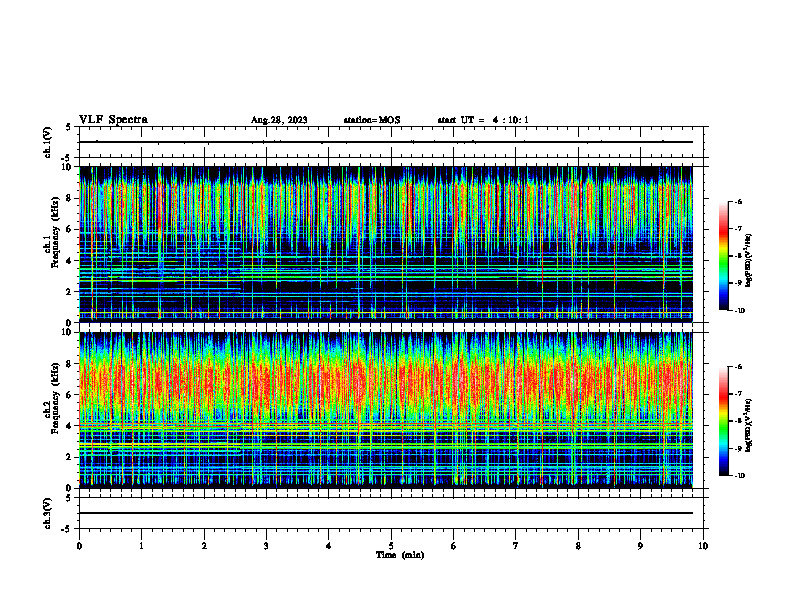Viewport: 792px width, 612px height.
Task: Click the "station=MOS" header label
Action: [372, 120]
